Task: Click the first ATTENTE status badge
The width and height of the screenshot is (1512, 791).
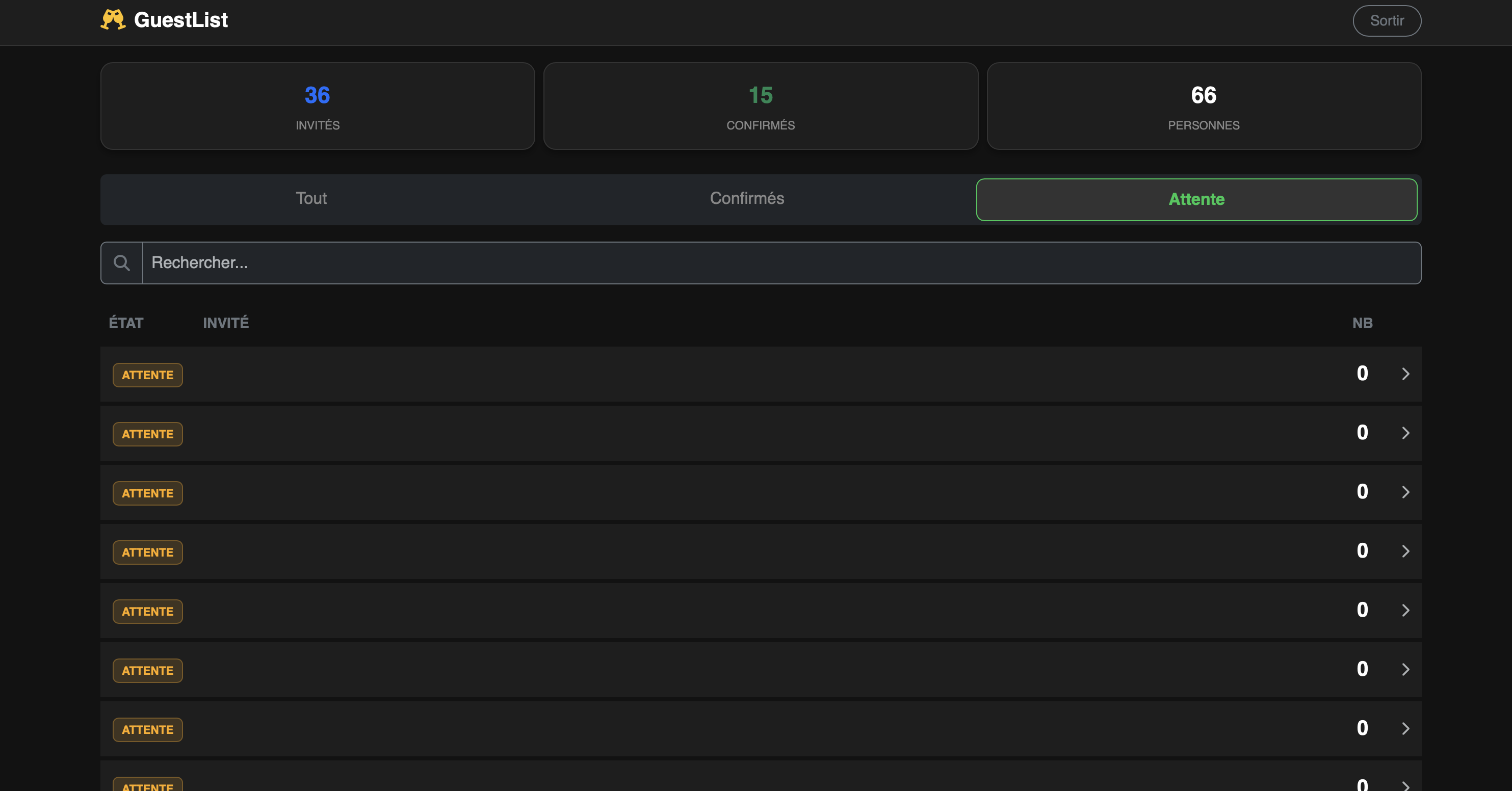Action: [x=147, y=375]
